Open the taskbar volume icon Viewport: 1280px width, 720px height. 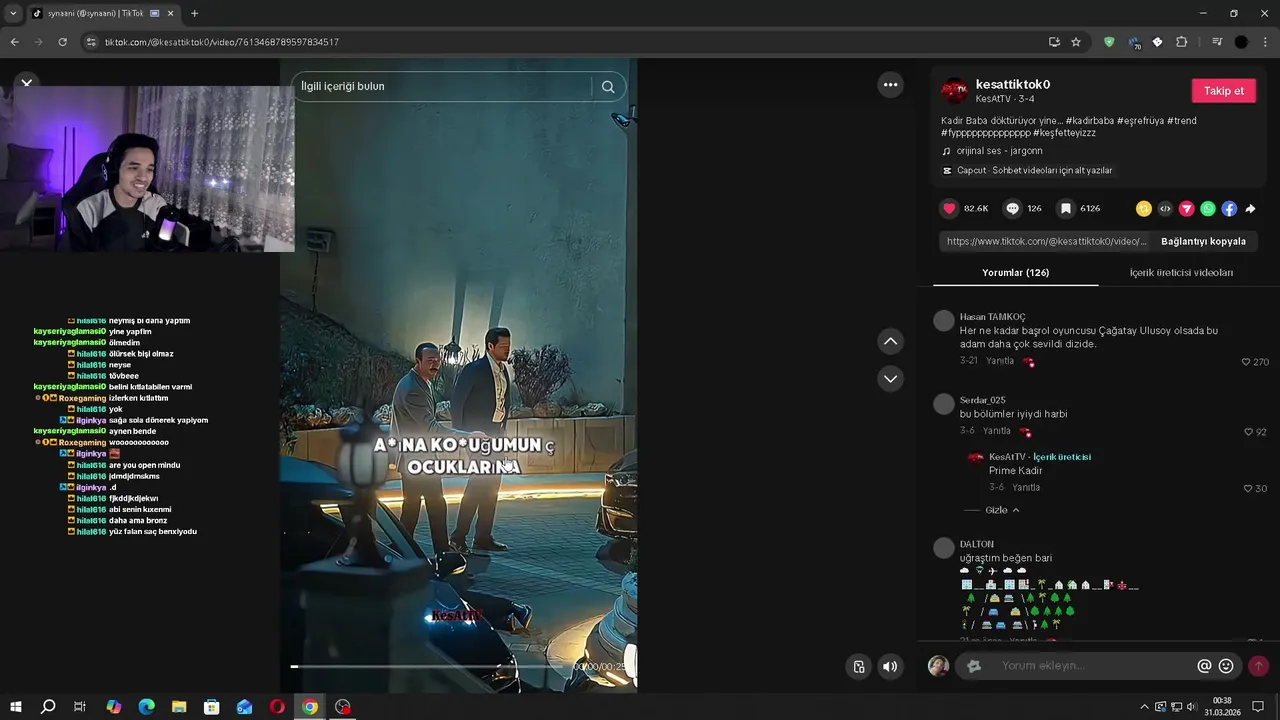(x=1191, y=707)
